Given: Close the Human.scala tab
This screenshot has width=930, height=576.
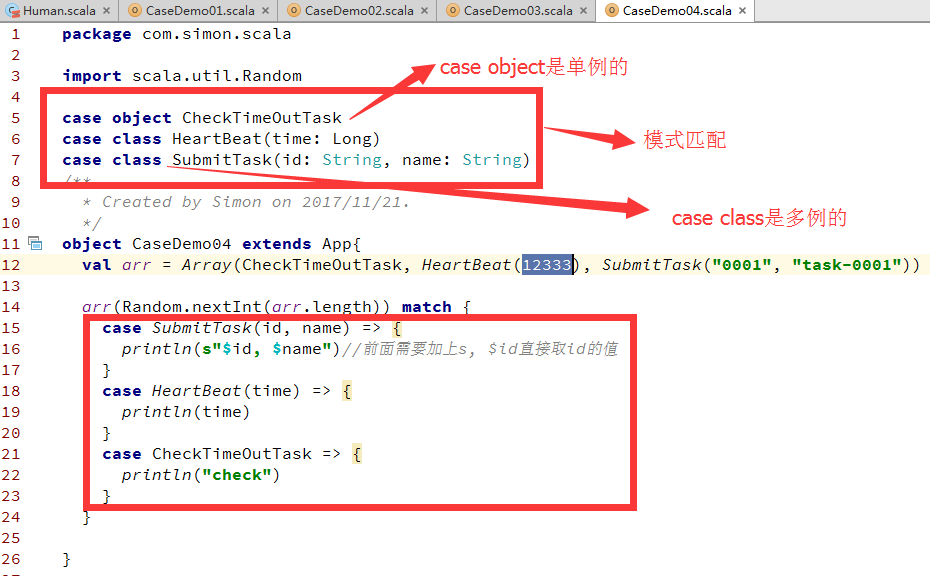Looking at the screenshot, I should tap(106, 11).
